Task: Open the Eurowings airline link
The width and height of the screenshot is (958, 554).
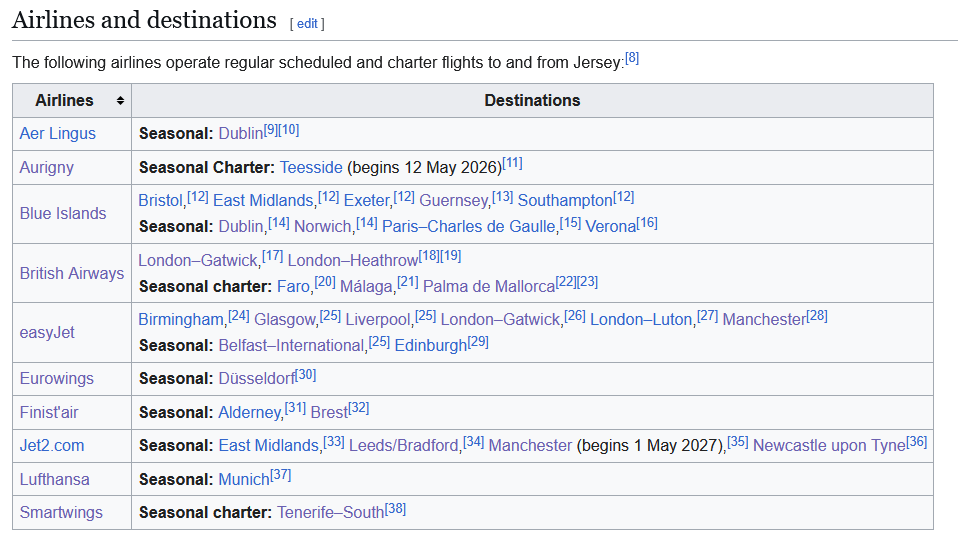Action: click(x=57, y=378)
